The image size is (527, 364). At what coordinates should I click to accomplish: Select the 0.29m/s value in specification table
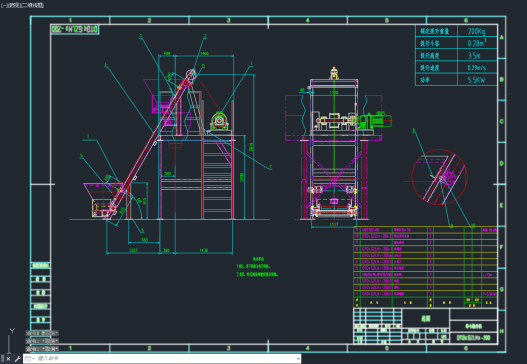coord(477,68)
